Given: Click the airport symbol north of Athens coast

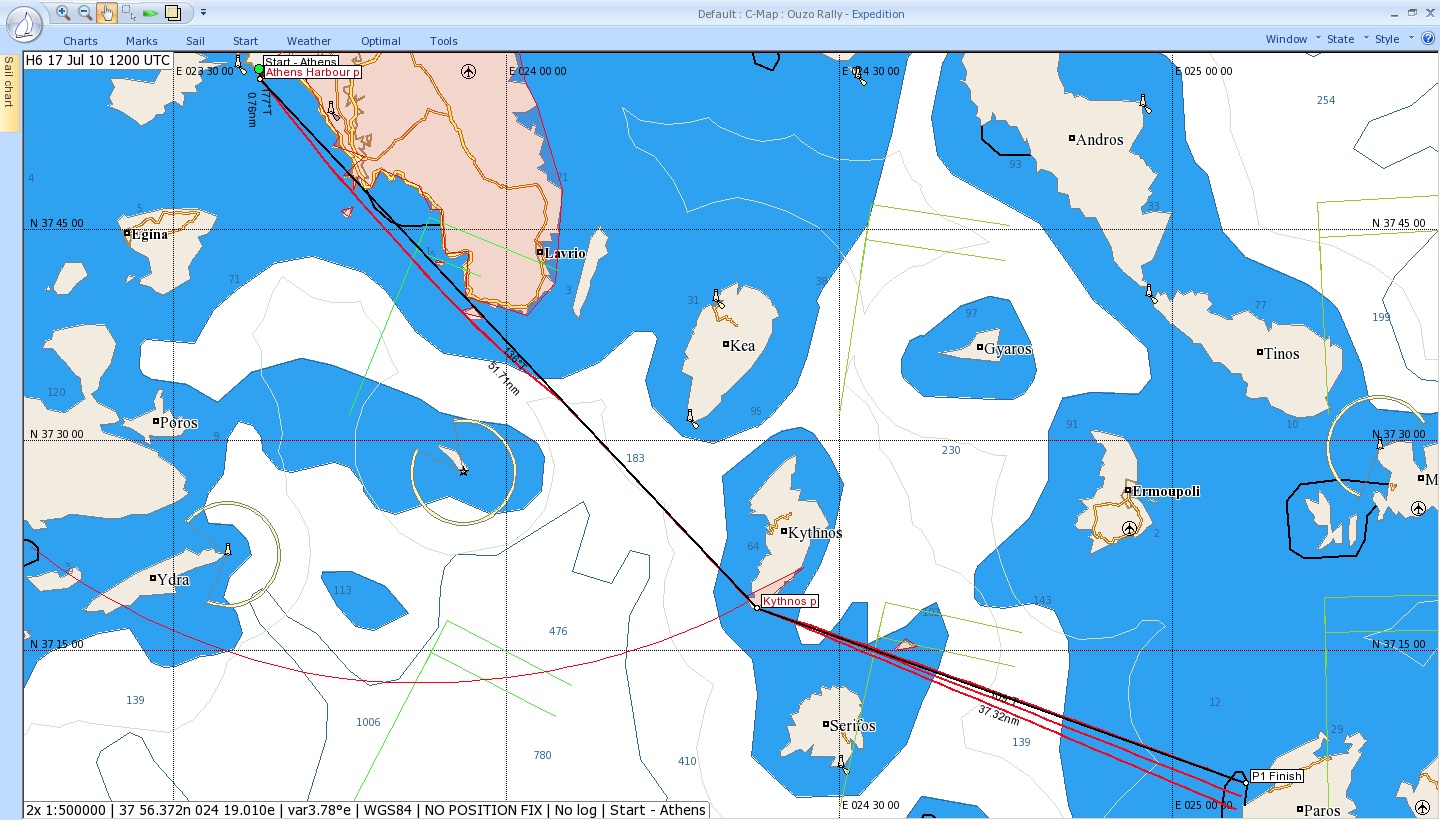Looking at the screenshot, I should coord(469,71).
